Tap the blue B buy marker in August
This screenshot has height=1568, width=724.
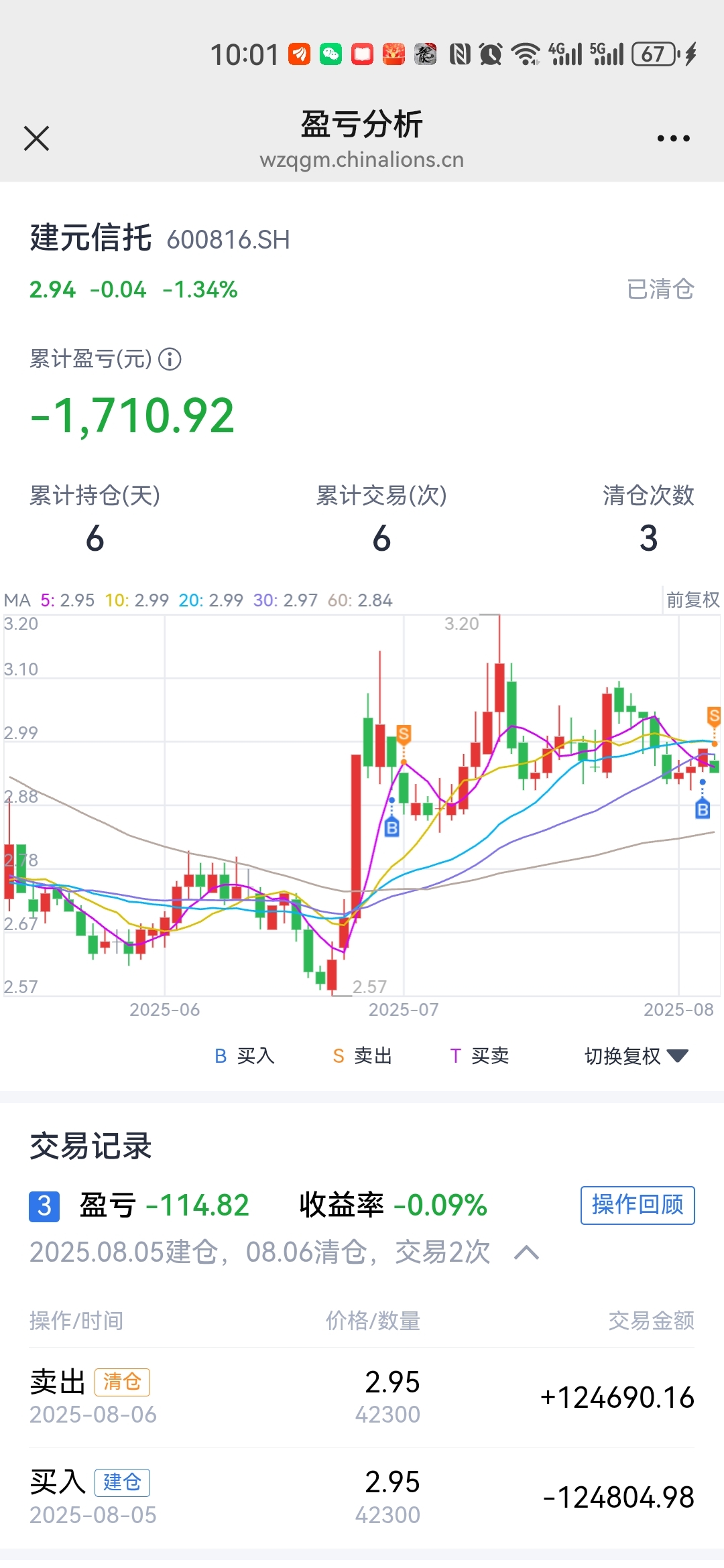[x=703, y=809]
